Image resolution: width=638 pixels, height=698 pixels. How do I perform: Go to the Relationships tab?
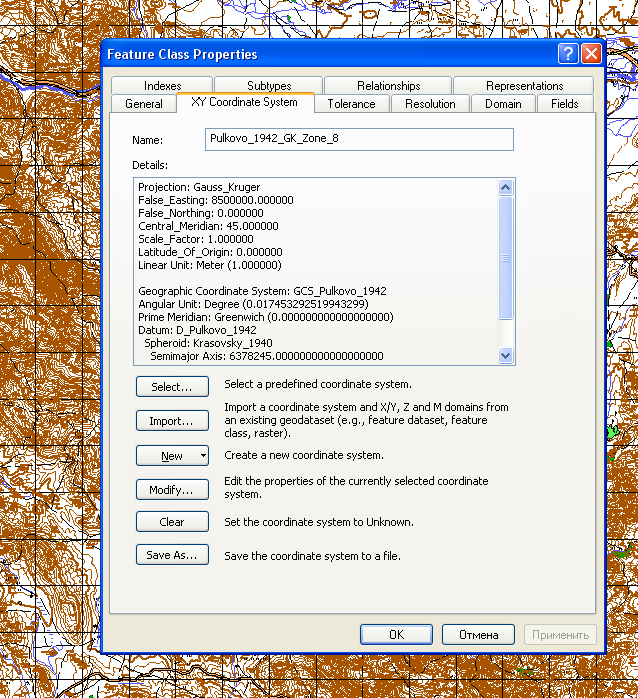[388, 85]
